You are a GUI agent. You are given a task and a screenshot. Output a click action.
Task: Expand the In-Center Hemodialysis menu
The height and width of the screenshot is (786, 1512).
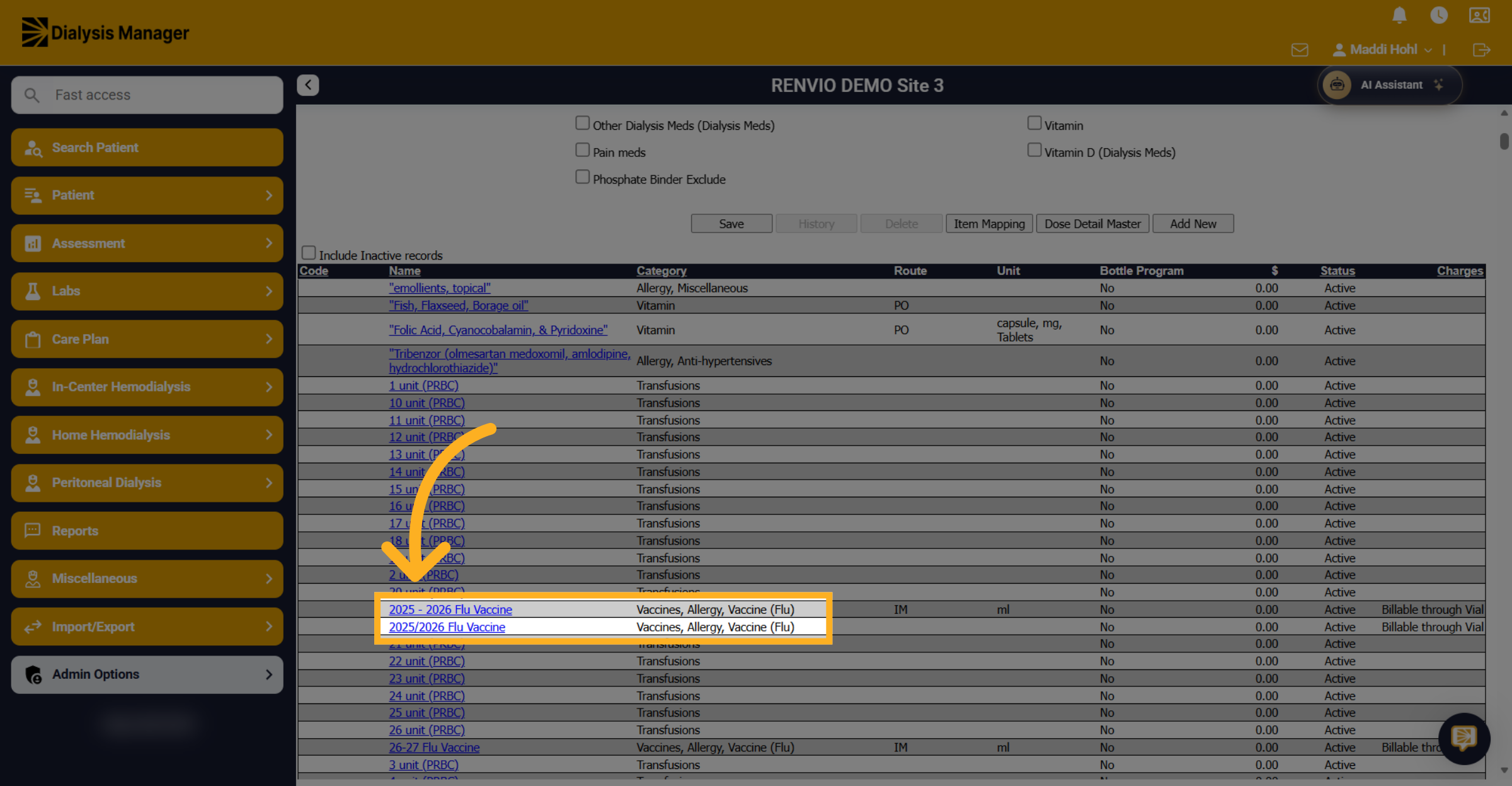pyautogui.click(x=147, y=387)
